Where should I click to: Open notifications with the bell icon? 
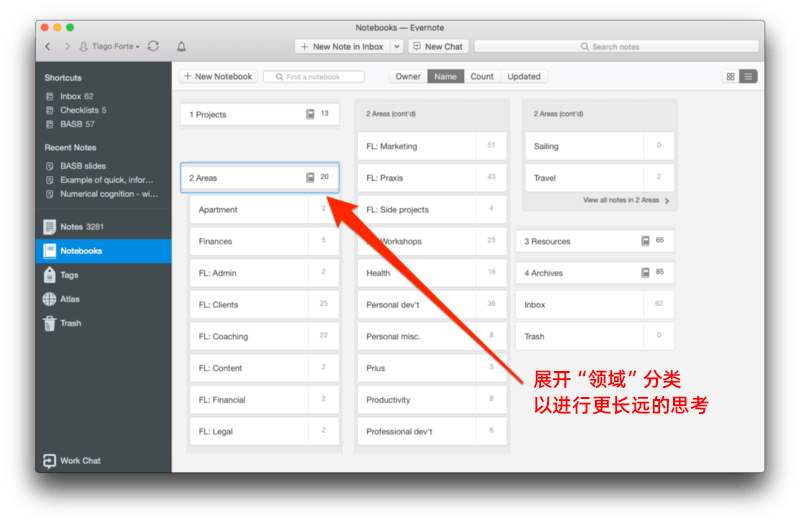pos(181,46)
